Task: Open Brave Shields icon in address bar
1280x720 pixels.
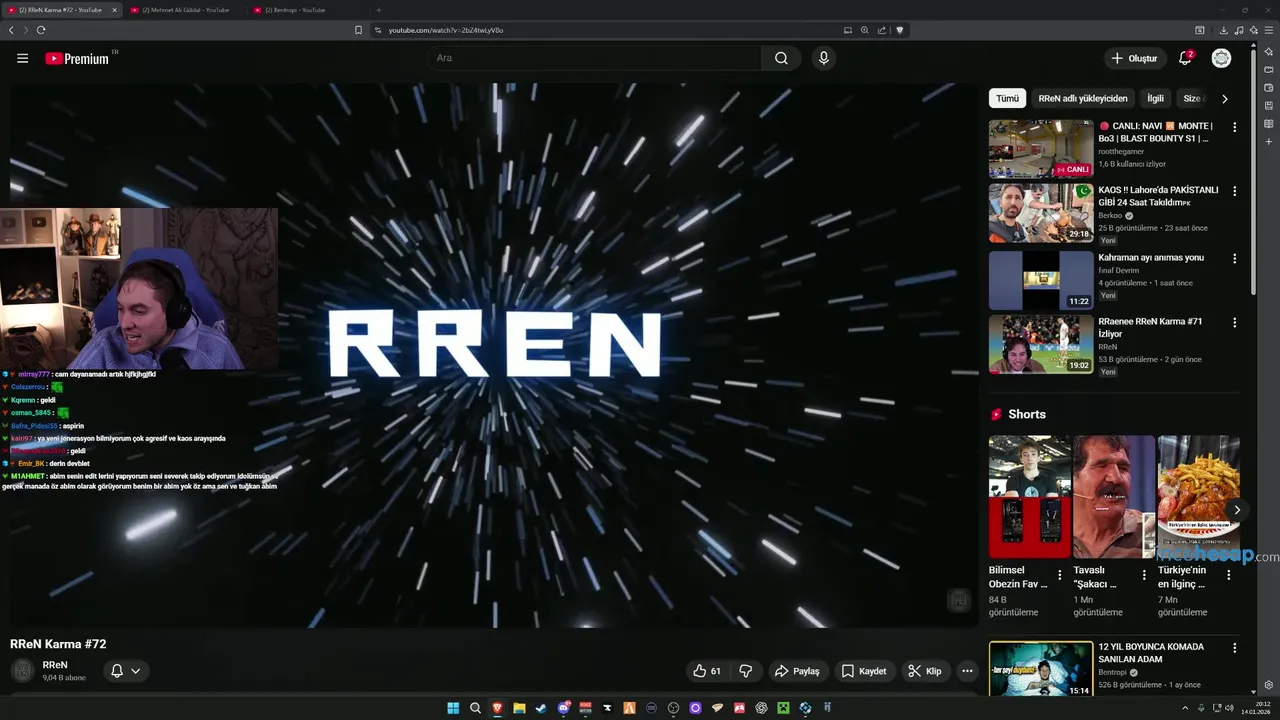Action: point(899,30)
